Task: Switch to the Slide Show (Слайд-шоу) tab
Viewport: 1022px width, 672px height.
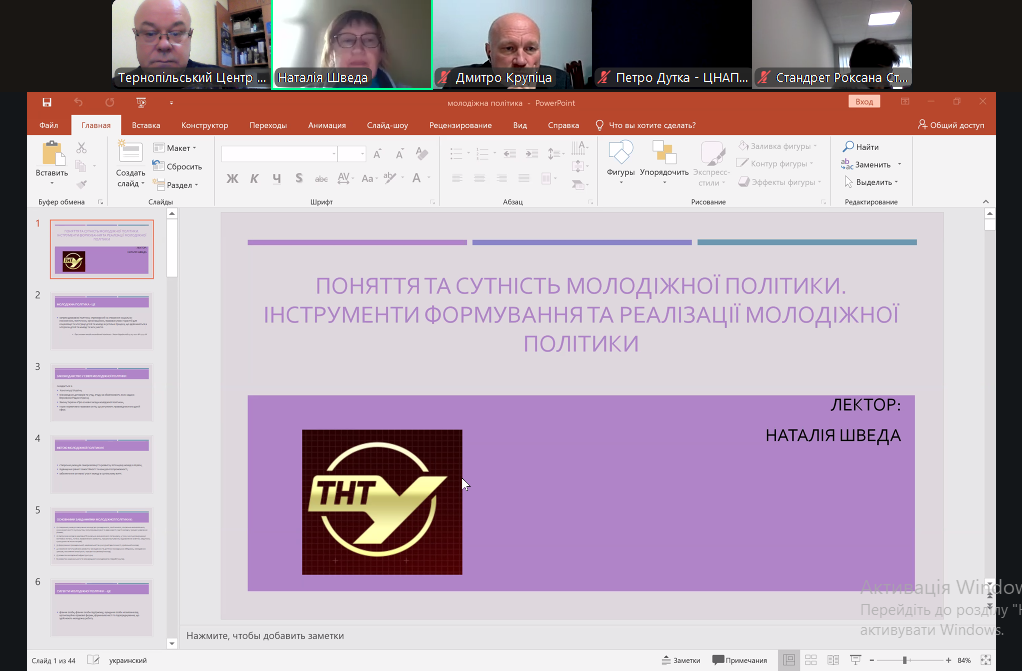Action: click(x=387, y=125)
